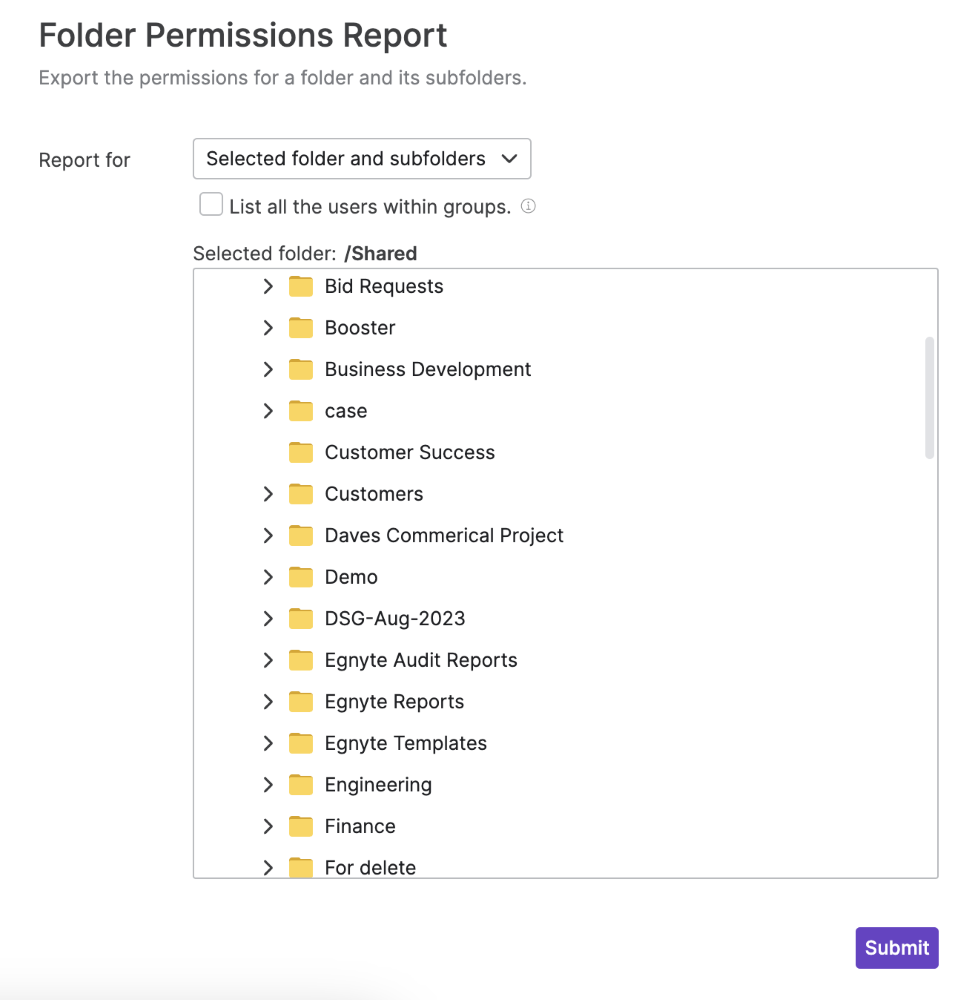This screenshot has height=1000, width=964.
Task: Expand the DSG-Aug-2023 folder
Action: pos(268,619)
